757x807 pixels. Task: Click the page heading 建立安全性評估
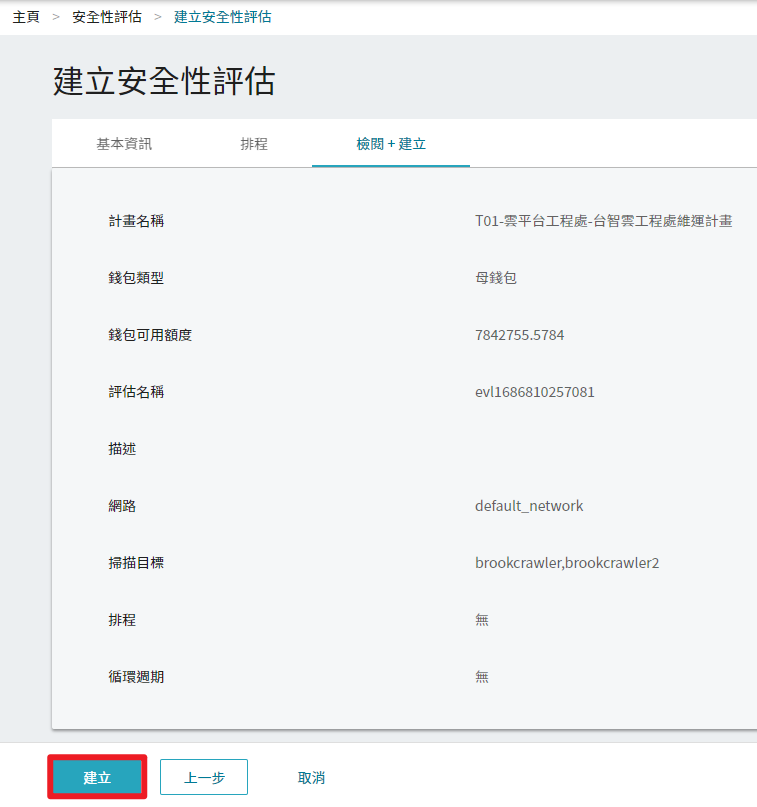(164, 81)
